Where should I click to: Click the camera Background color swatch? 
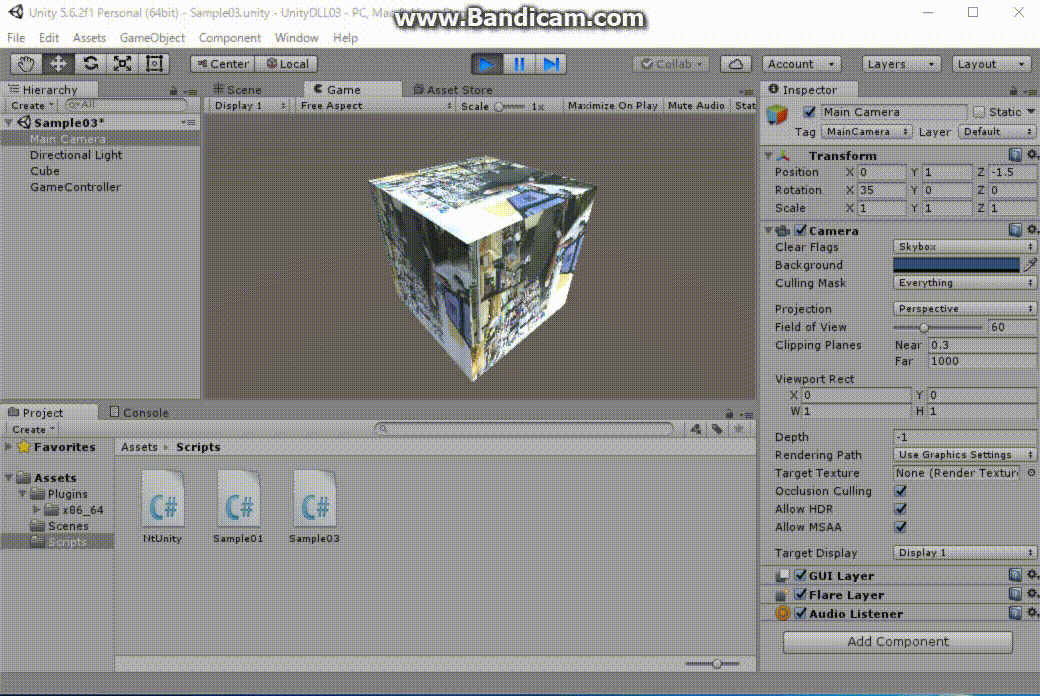tap(956, 265)
